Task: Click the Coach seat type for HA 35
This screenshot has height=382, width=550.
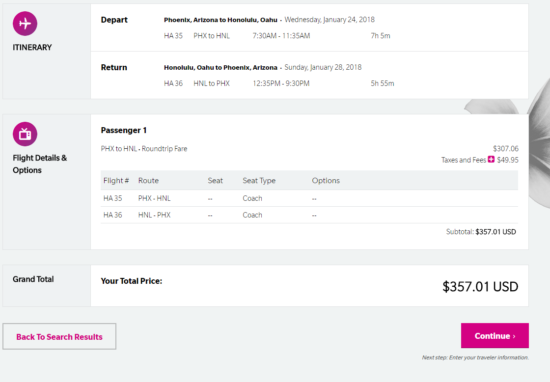Action: point(252,199)
